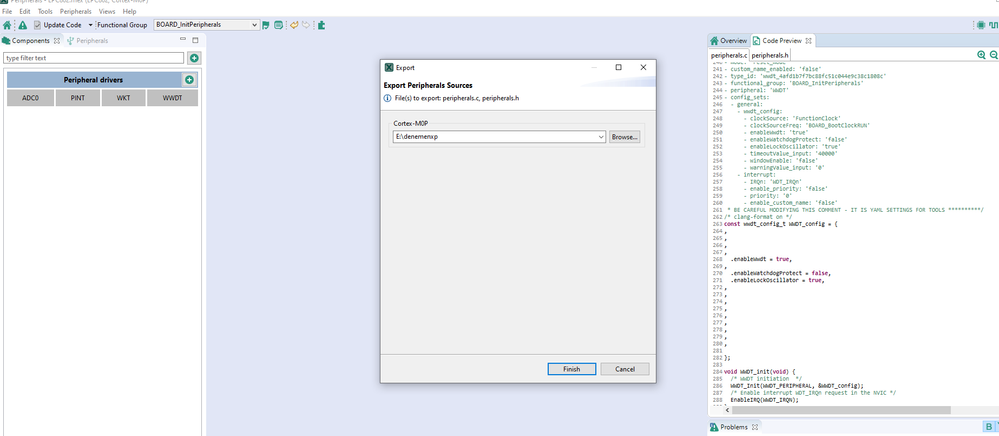This screenshot has height=436, width=999.
Task: Focus the 'type filter text' field
Action: click(x=94, y=58)
